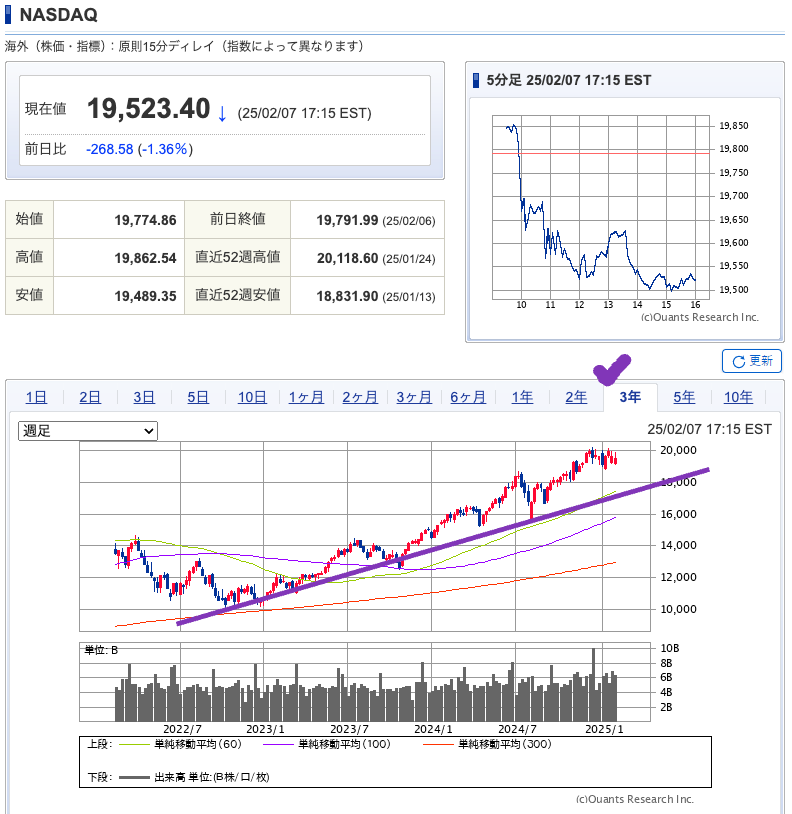Select the 3日 chart period tab
Image resolution: width=792 pixels, height=814 pixels.
click(x=144, y=397)
